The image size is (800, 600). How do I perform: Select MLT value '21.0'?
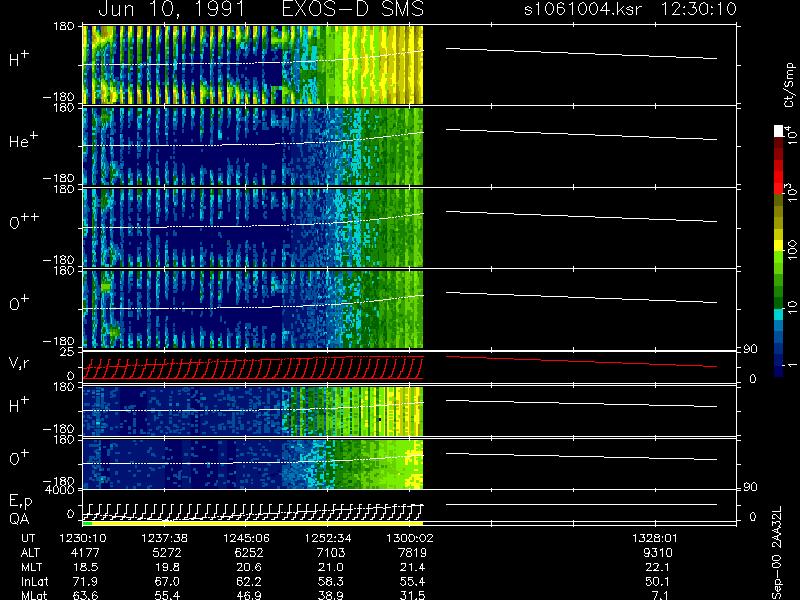coord(331,567)
